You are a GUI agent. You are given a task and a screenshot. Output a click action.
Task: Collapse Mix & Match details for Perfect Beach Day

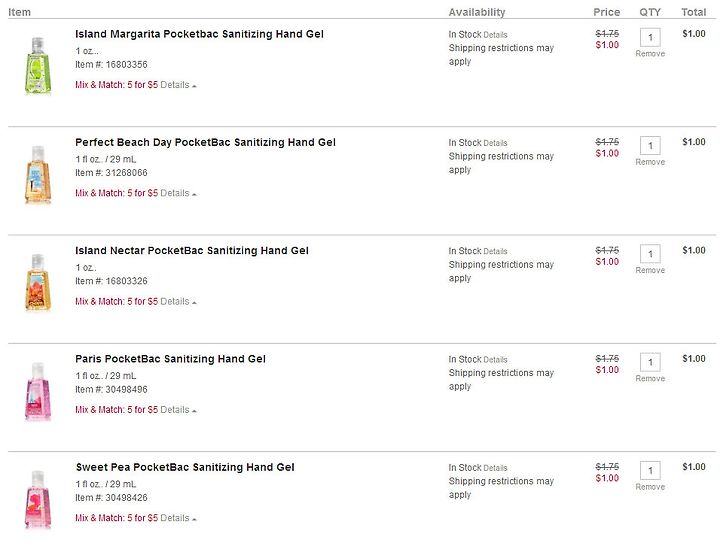(x=178, y=193)
